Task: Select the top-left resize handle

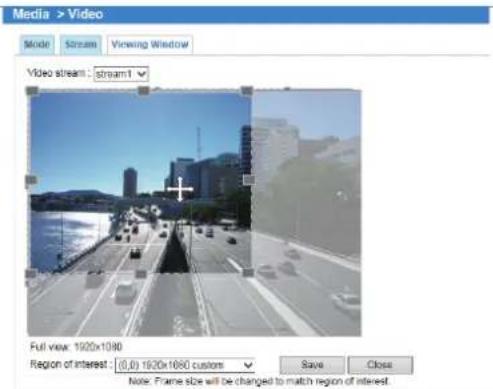Action: 32,90
